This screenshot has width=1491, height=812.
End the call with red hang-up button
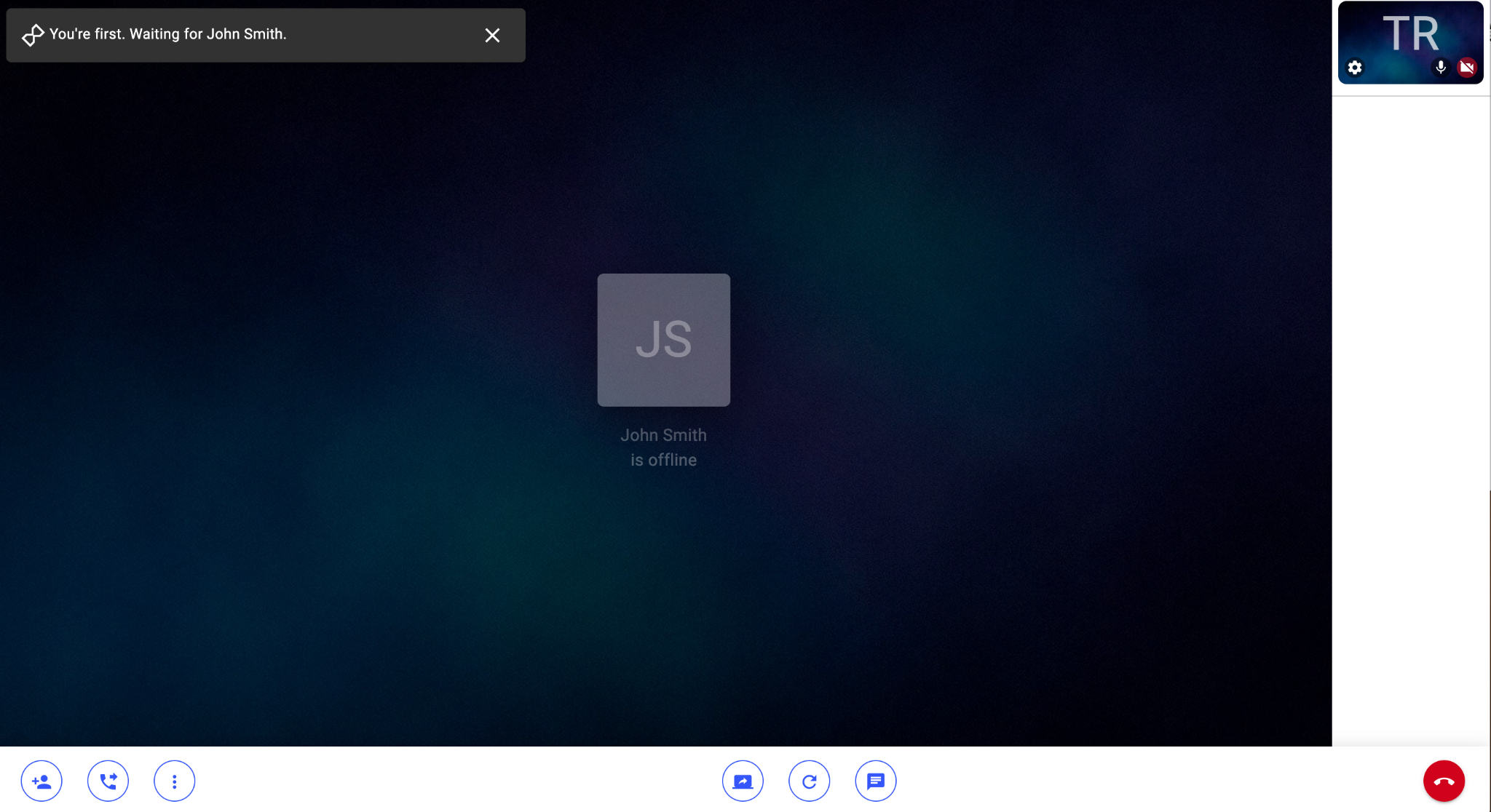click(x=1444, y=781)
